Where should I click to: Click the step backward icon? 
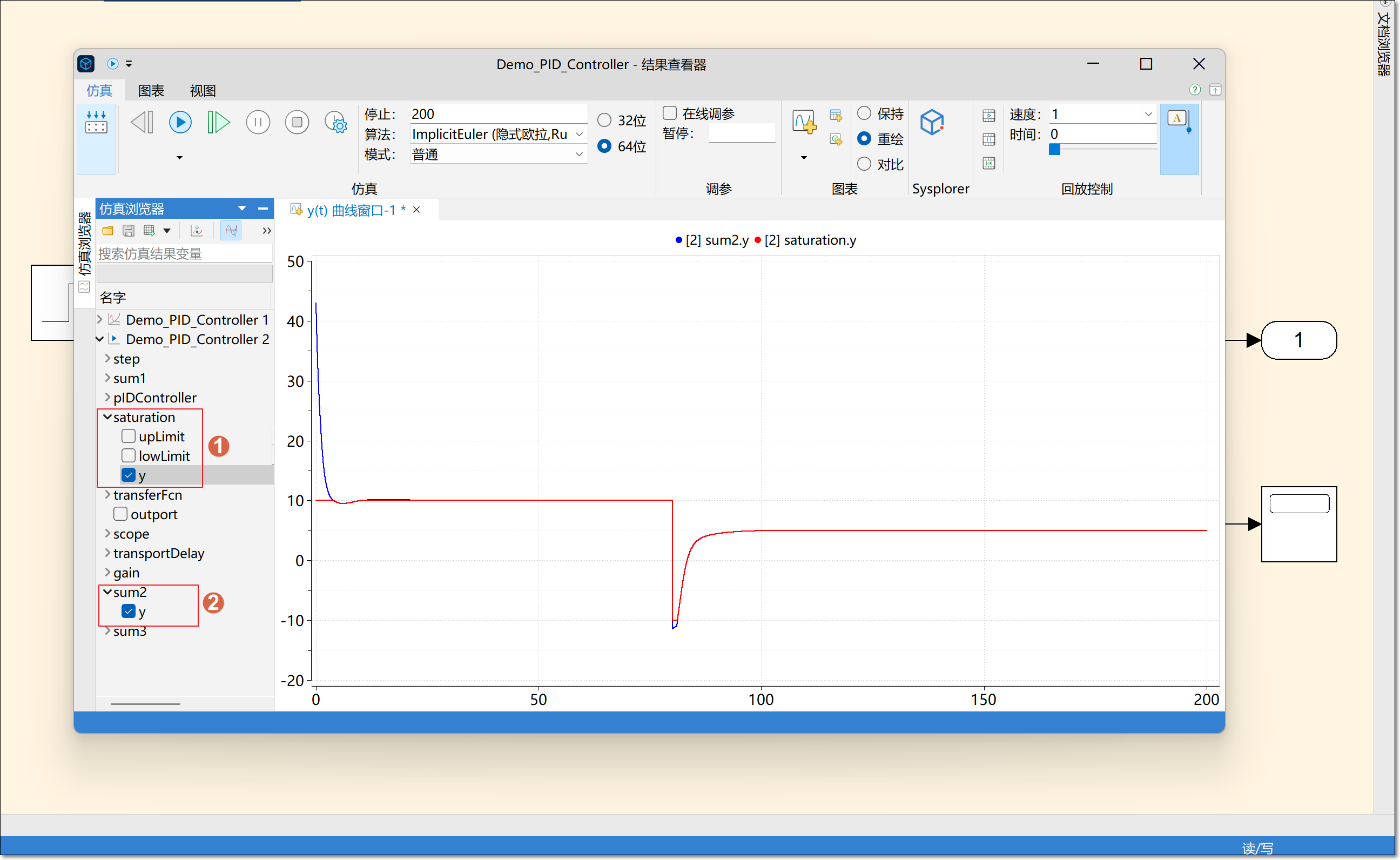(x=142, y=122)
